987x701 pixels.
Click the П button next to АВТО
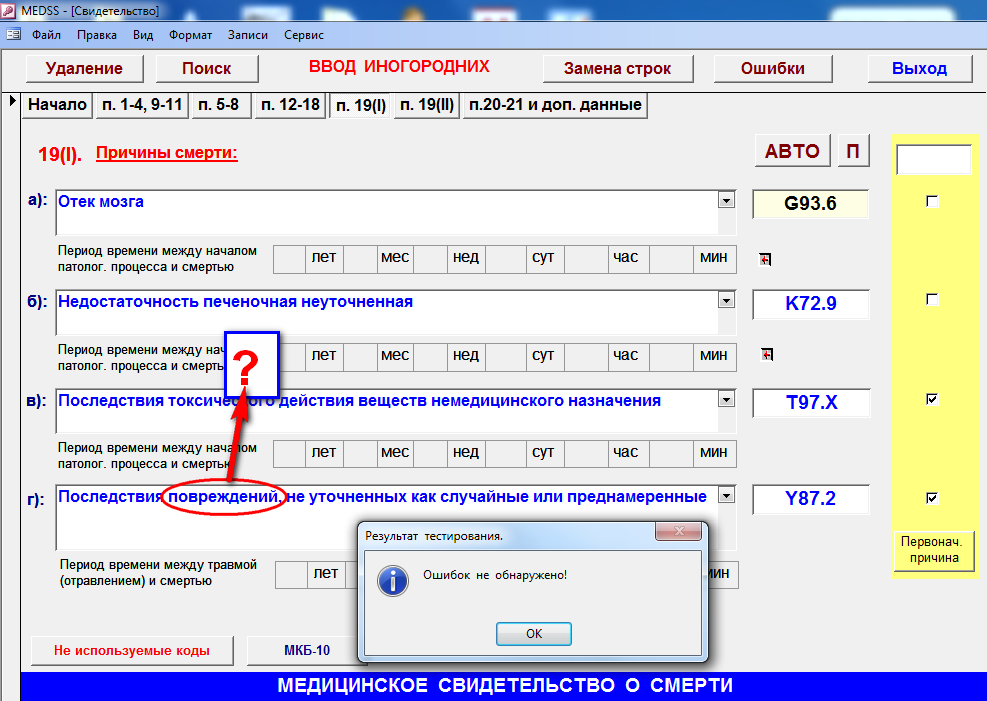point(853,151)
